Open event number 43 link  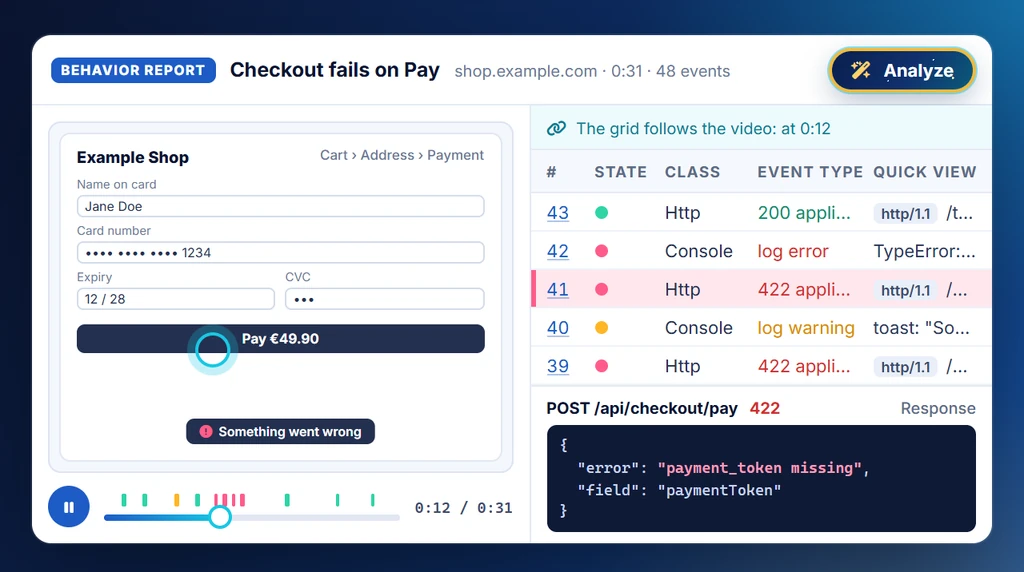558,213
